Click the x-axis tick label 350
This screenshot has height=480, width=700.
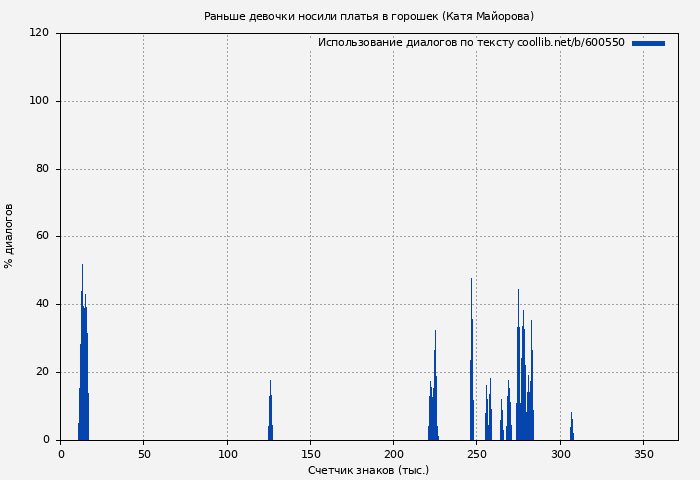pos(642,454)
